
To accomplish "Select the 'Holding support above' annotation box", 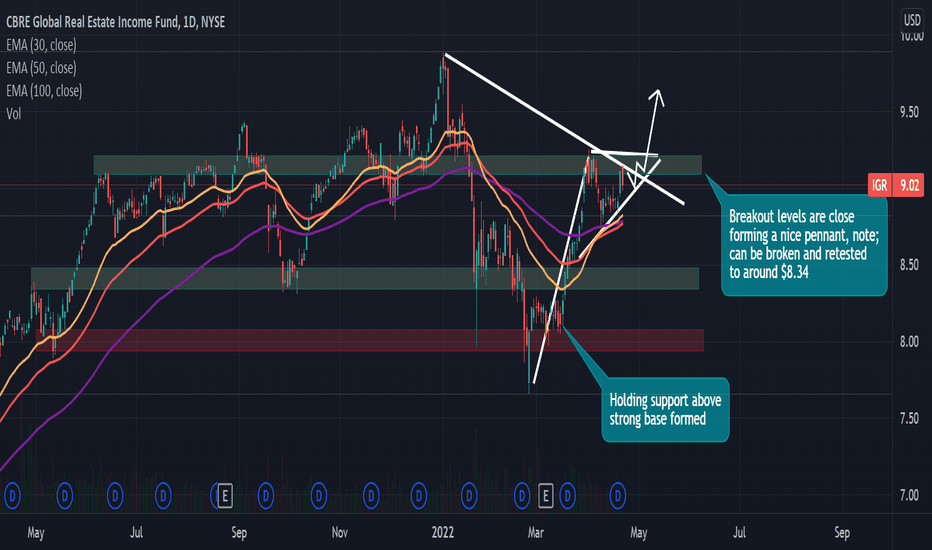I will click(x=665, y=410).
